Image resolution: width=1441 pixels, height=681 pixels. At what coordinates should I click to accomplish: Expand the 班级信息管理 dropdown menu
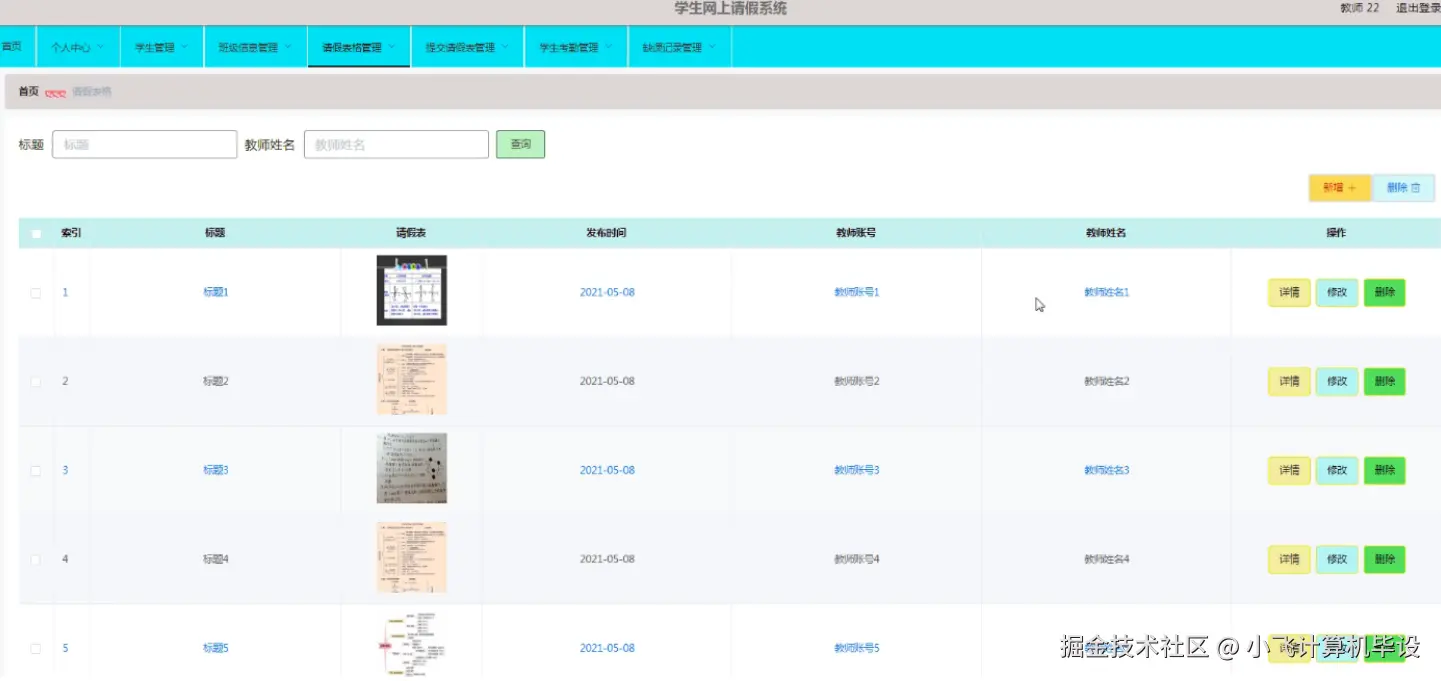tap(256, 47)
